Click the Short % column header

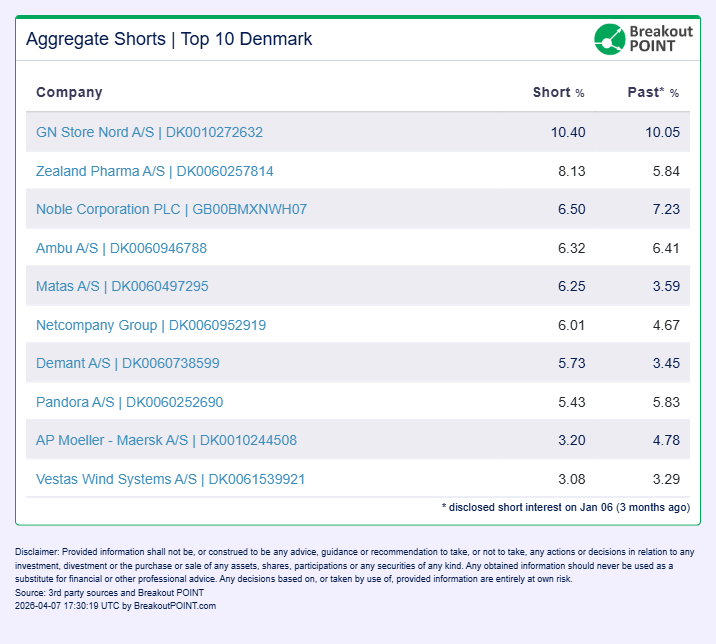[558, 92]
